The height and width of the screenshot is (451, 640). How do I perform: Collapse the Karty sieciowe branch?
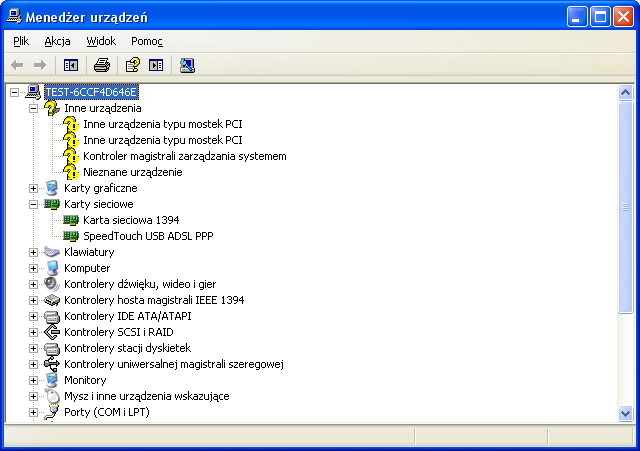coord(33,204)
